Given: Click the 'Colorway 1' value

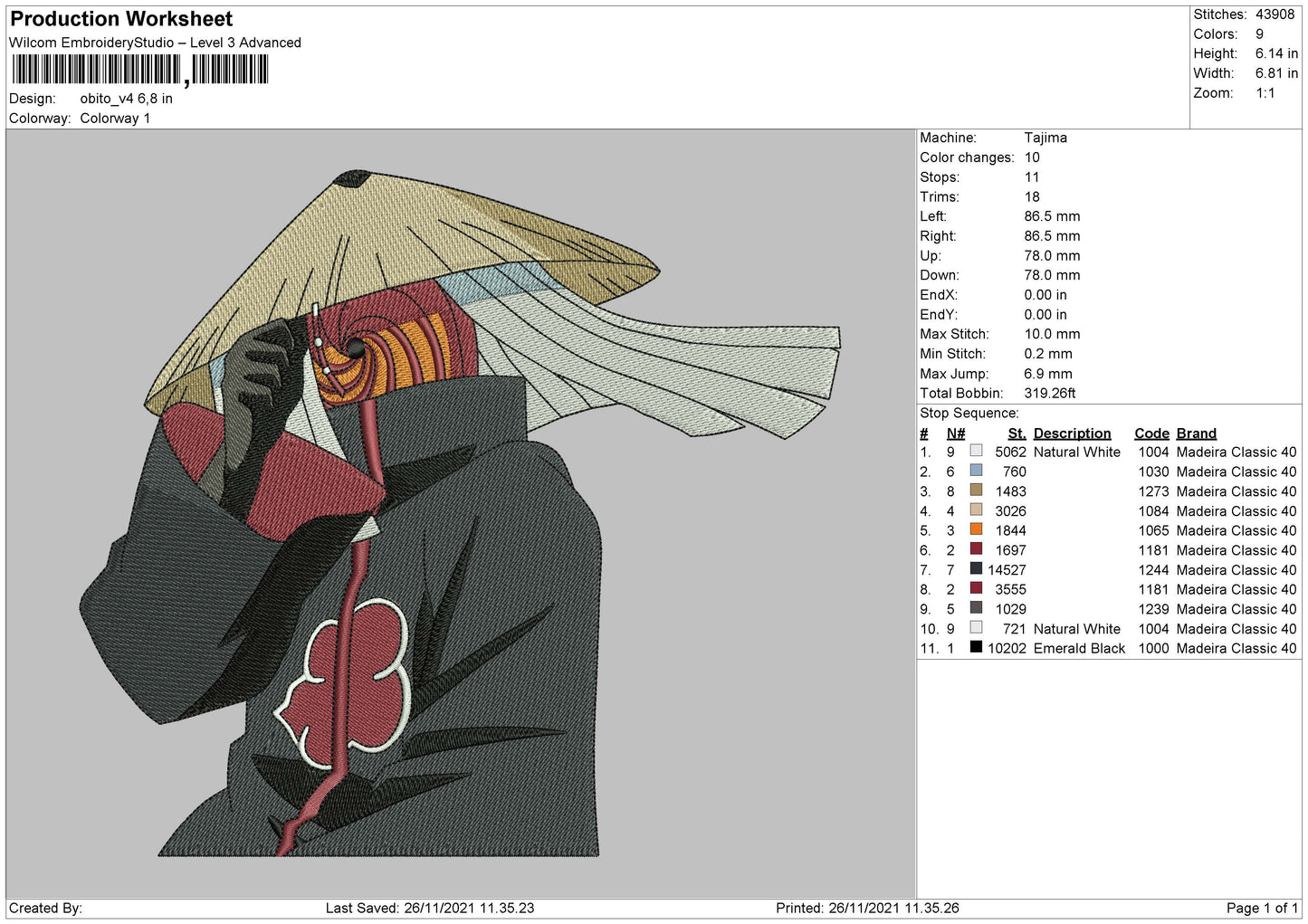Looking at the screenshot, I should pyautogui.click(x=115, y=119).
